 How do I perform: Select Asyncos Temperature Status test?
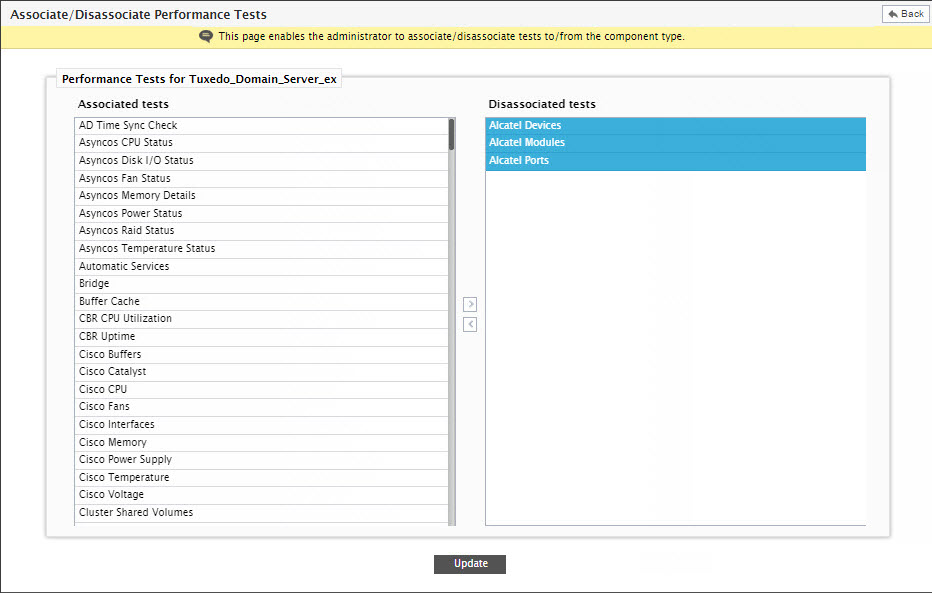coord(262,248)
